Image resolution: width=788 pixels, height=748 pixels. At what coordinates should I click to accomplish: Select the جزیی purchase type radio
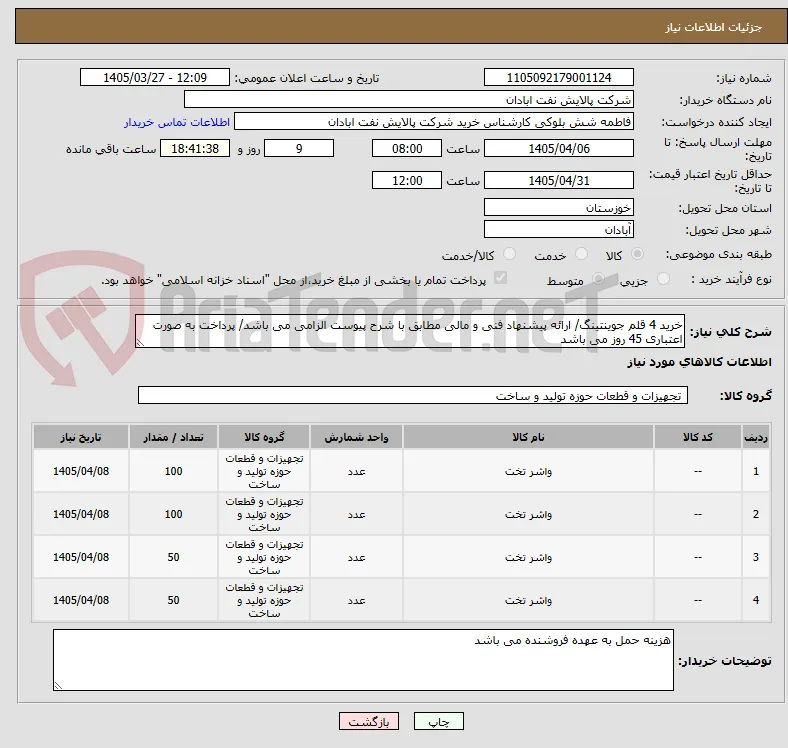pos(663,278)
